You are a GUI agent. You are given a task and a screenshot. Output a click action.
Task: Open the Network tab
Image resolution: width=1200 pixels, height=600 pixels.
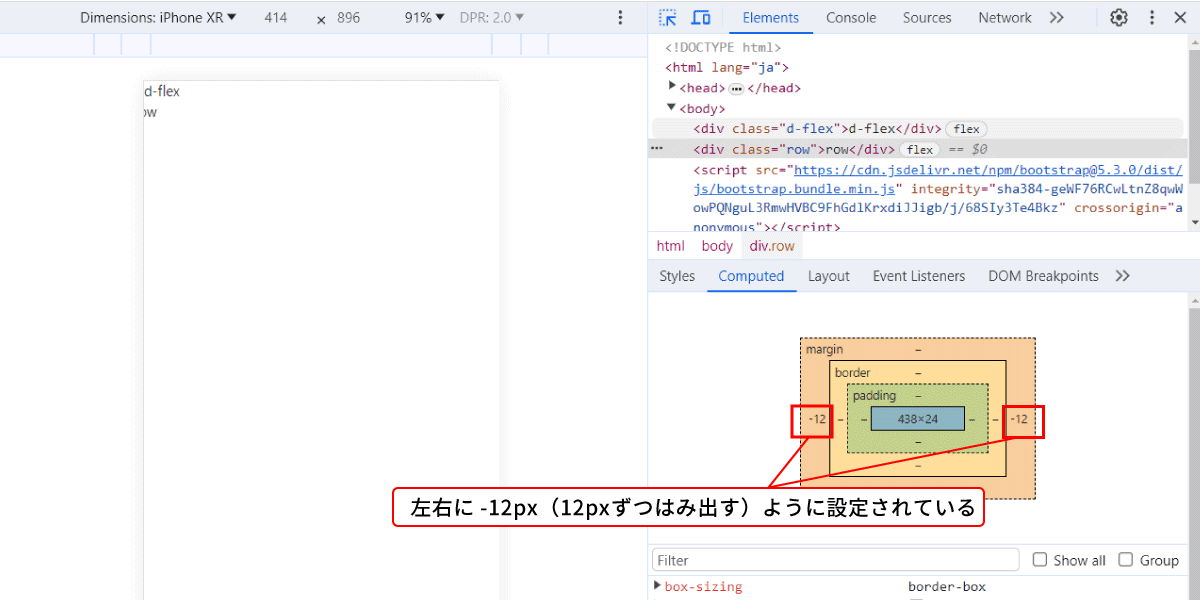pos(1005,18)
